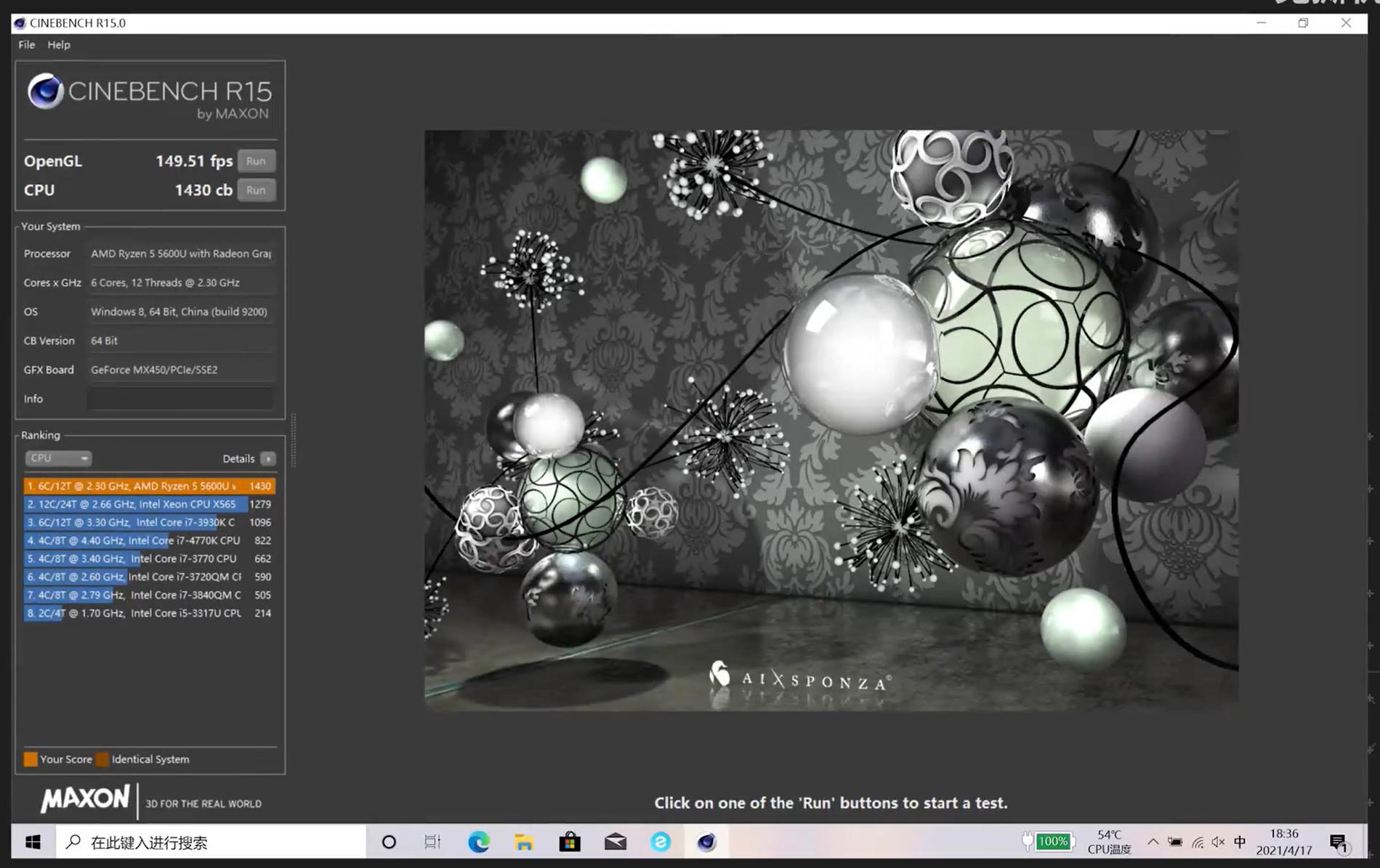Select the Intel Xeon X565 ranking row
Screen dimensions: 1380x868
149,504
